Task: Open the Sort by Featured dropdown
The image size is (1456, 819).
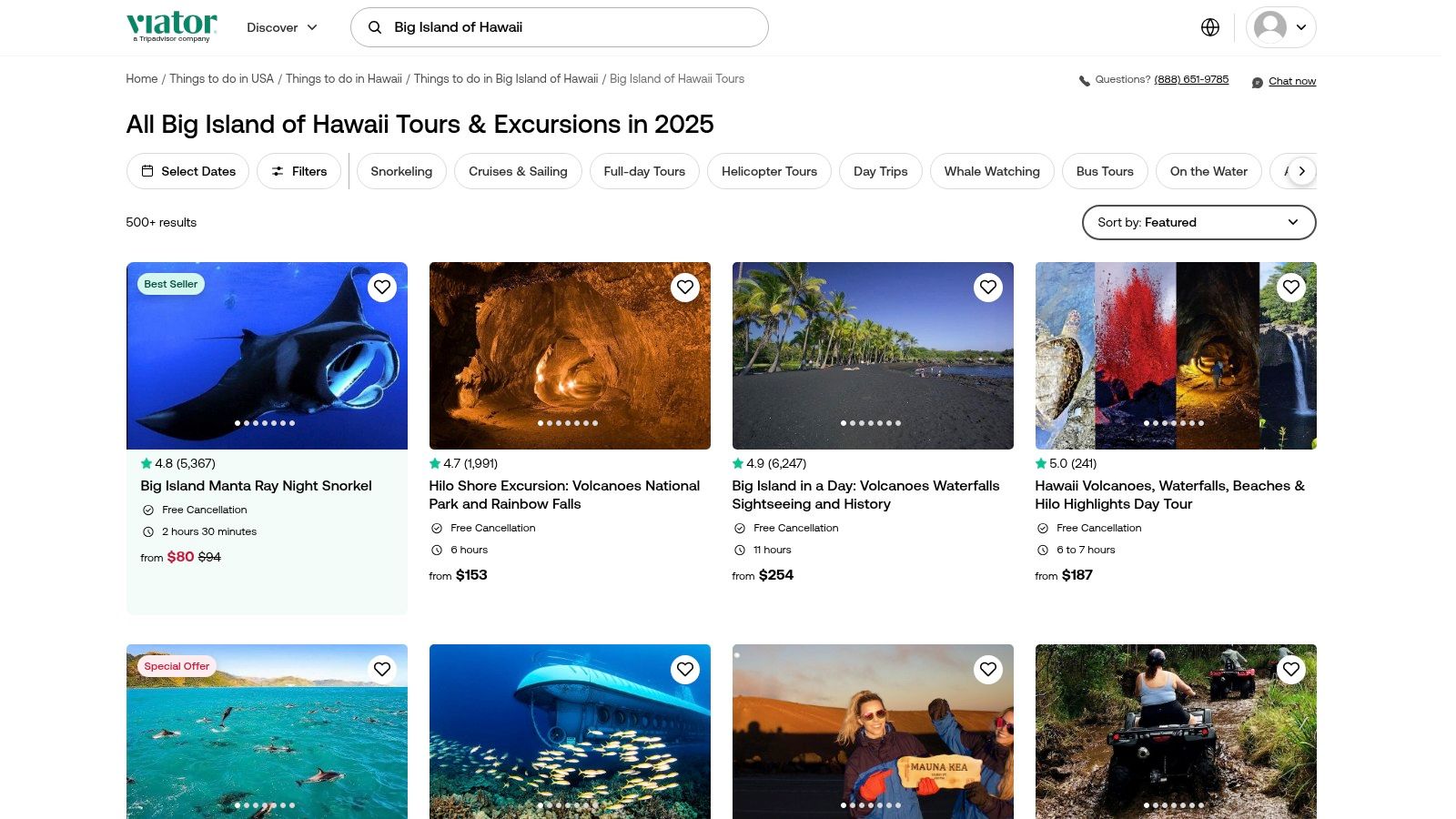Action: click(x=1198, y=222)
